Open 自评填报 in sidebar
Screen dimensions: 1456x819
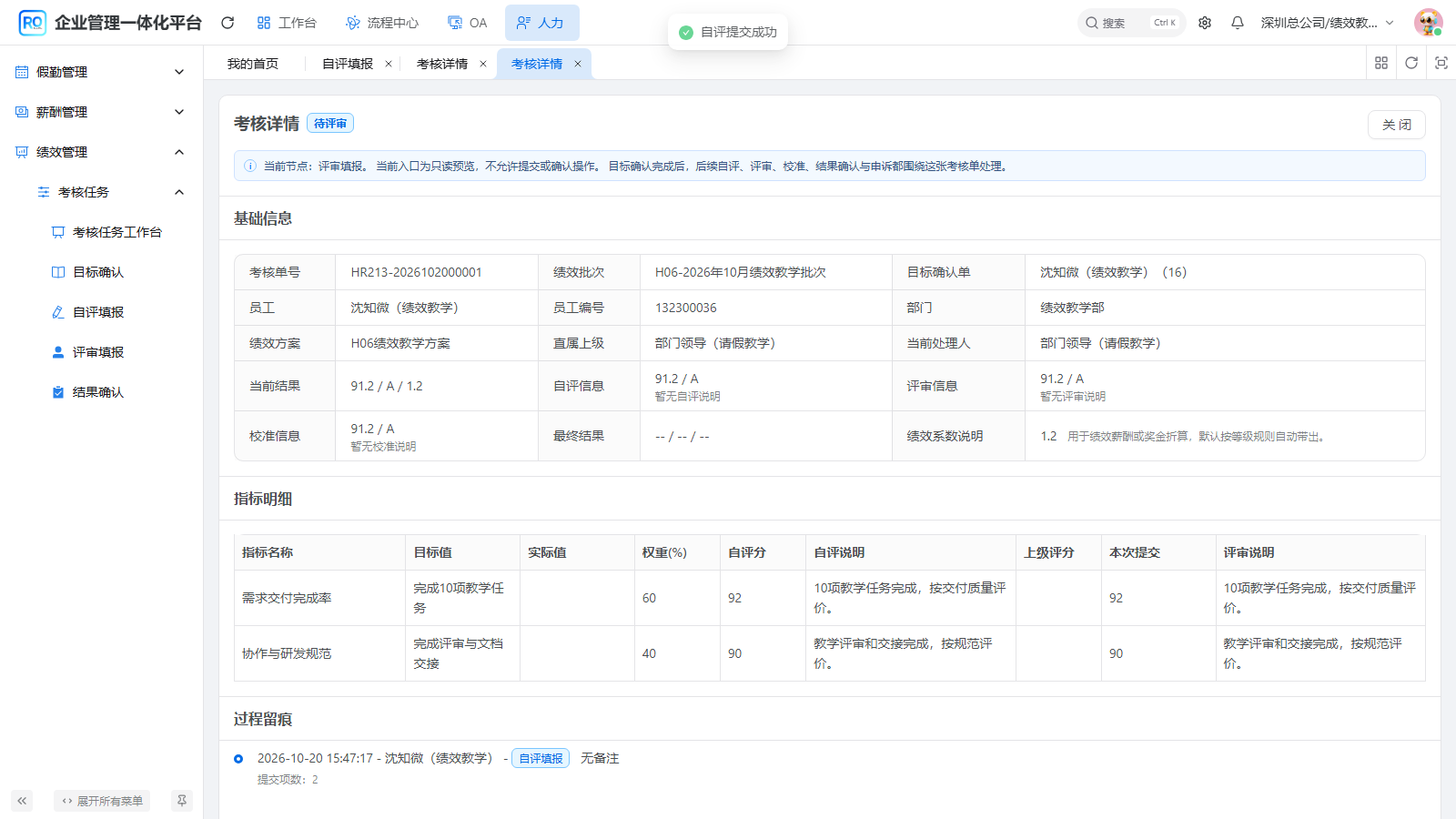(98, 312)
